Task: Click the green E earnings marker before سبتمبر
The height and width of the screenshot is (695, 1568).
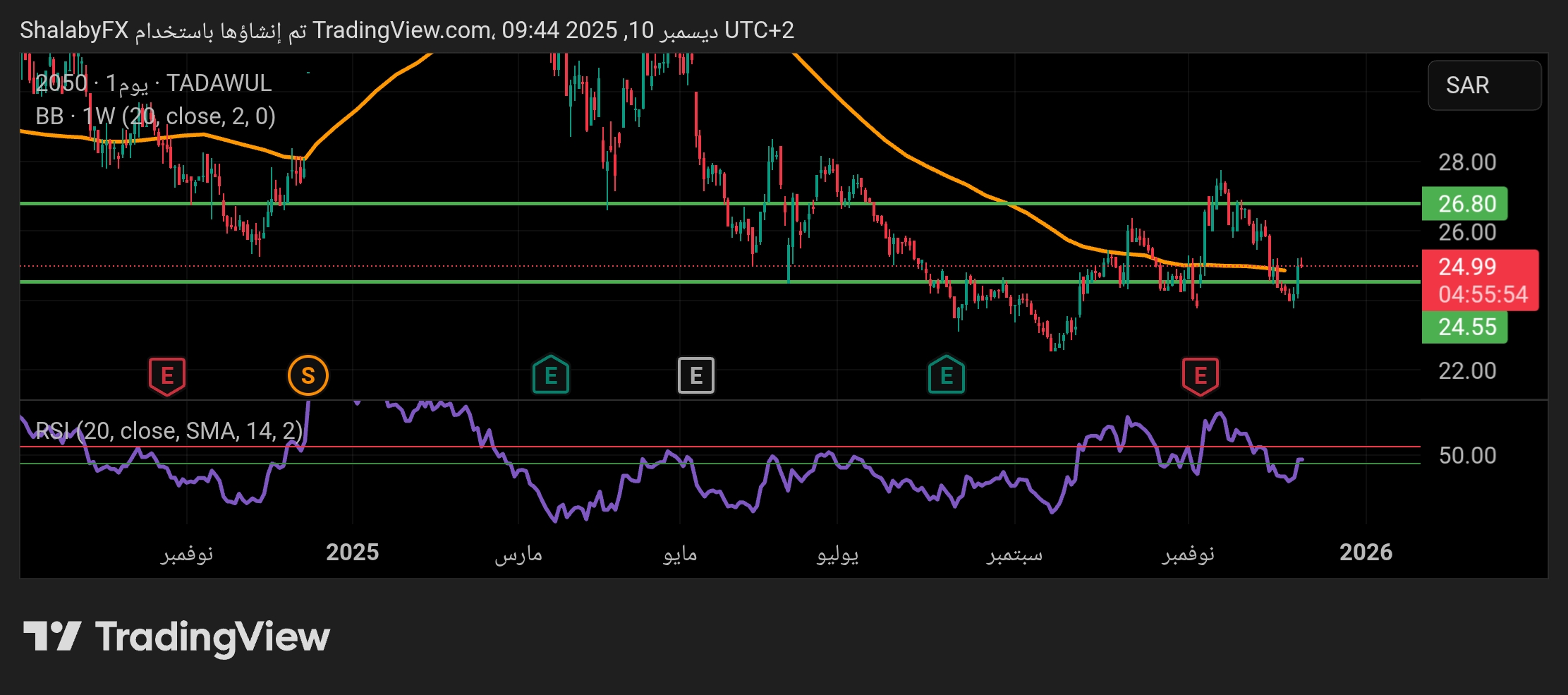Action: click(947, 375)
